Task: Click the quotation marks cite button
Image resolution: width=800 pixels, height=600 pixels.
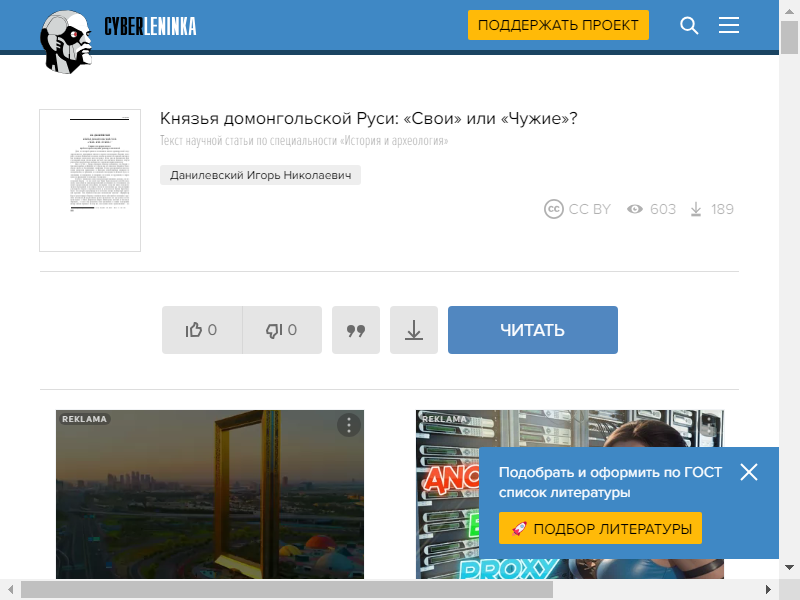Action: [x=356, y=330]
